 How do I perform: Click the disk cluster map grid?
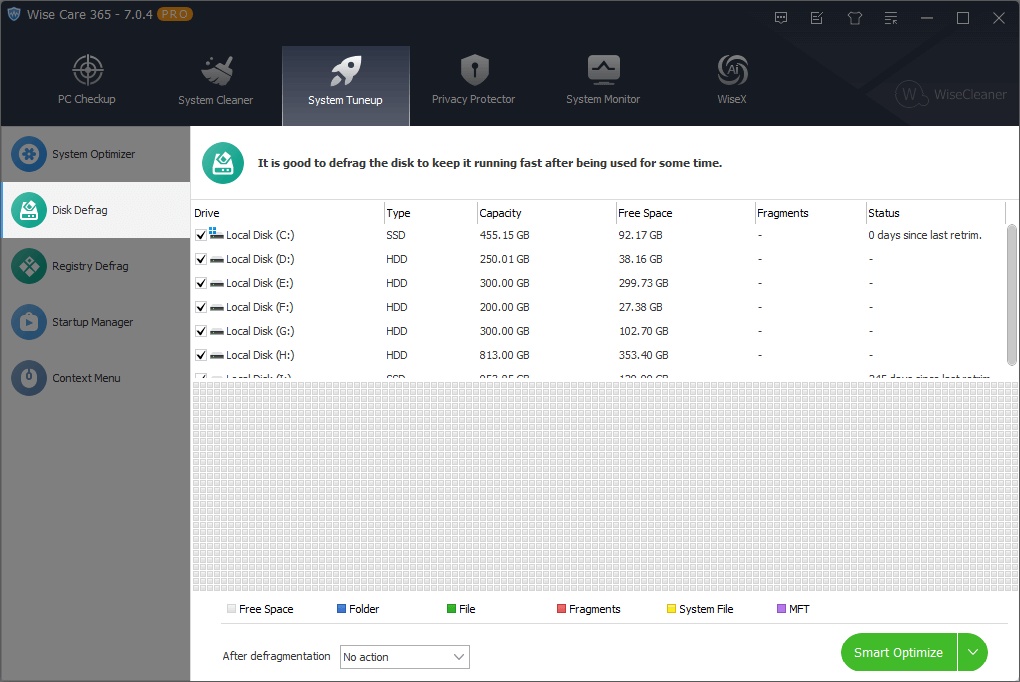coord(605,487)
